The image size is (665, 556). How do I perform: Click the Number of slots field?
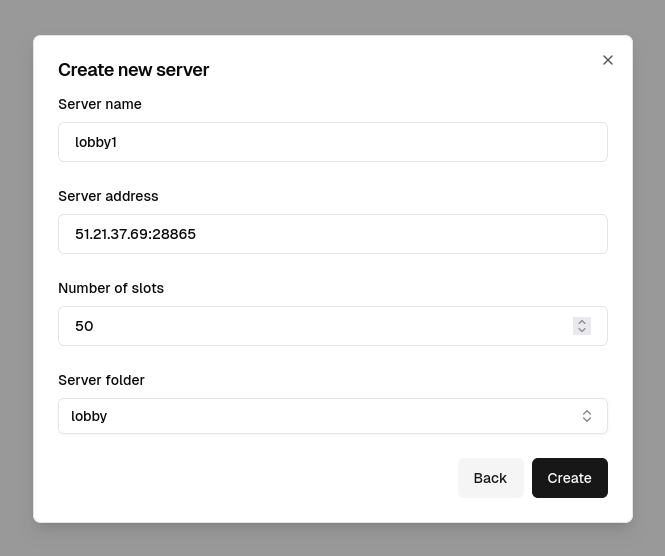pos(333,326)
